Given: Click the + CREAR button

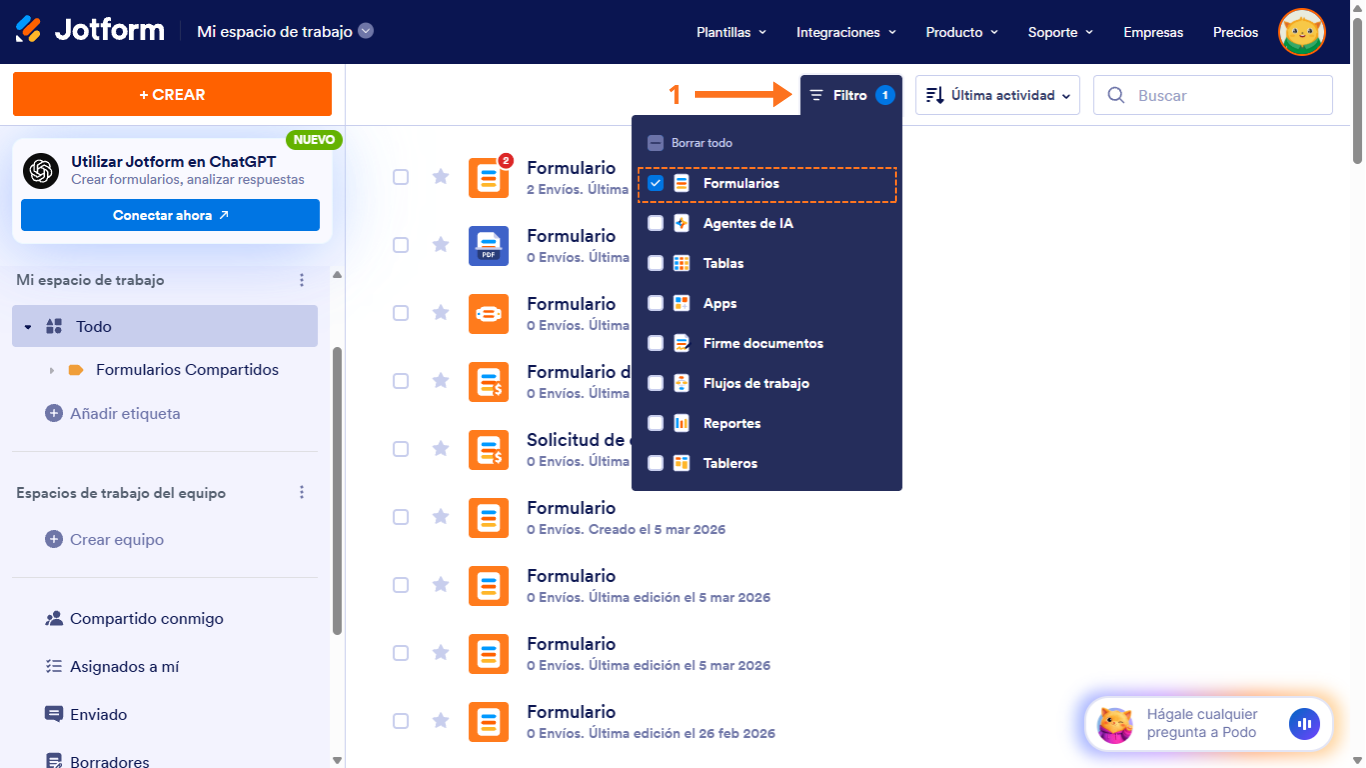Looking at the screenshot, I should click(171, 94).
